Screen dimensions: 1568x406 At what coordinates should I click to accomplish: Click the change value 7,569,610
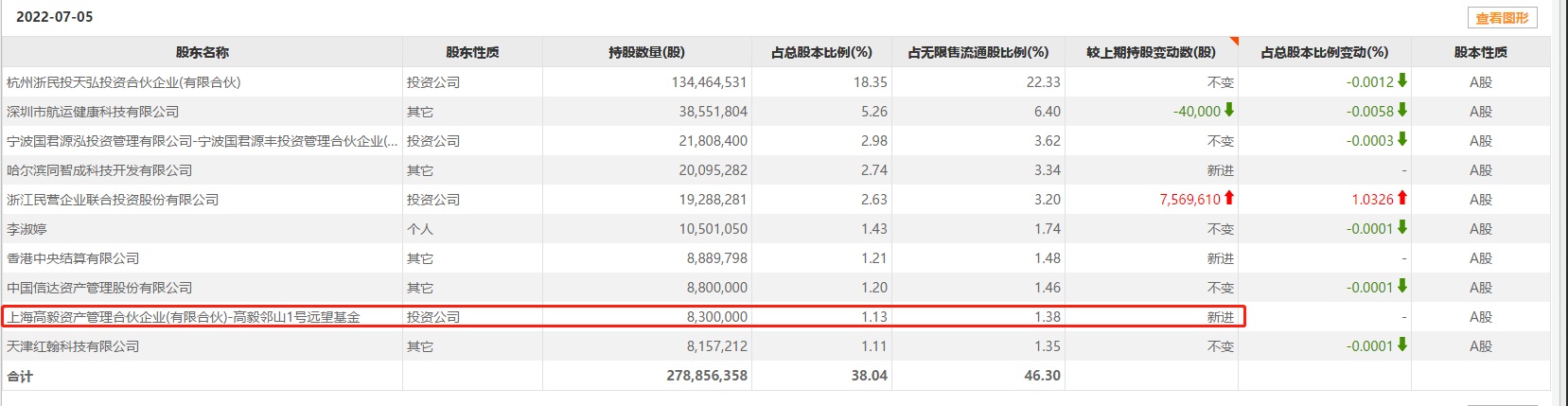[x=1190, y=200]
